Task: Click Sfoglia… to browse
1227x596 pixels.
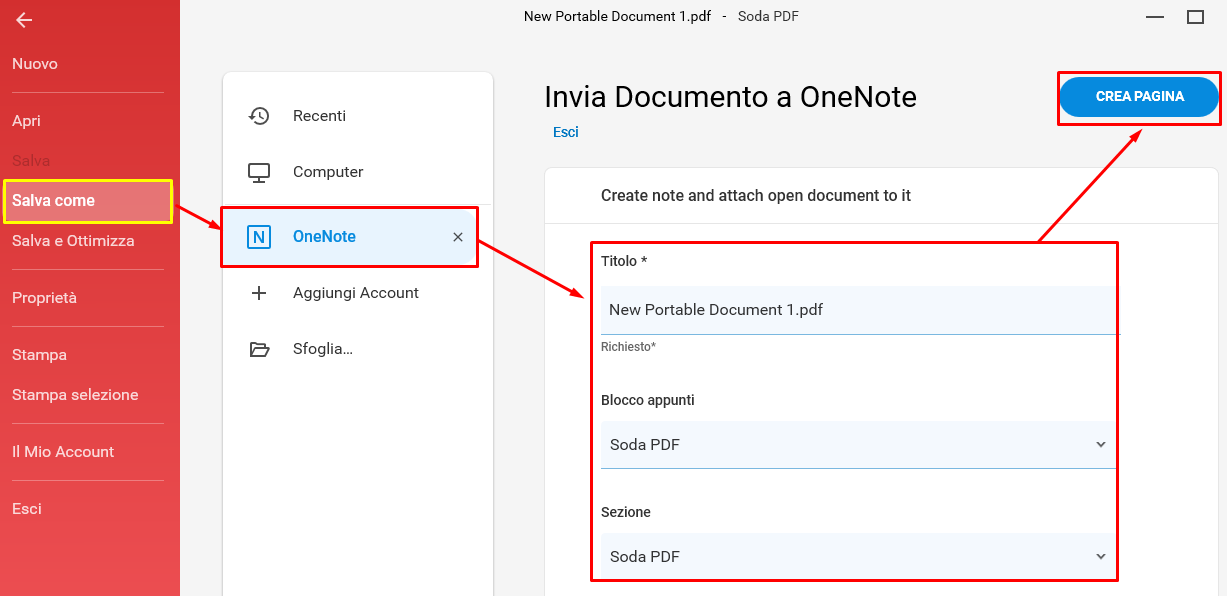Action: pos(323,349)
